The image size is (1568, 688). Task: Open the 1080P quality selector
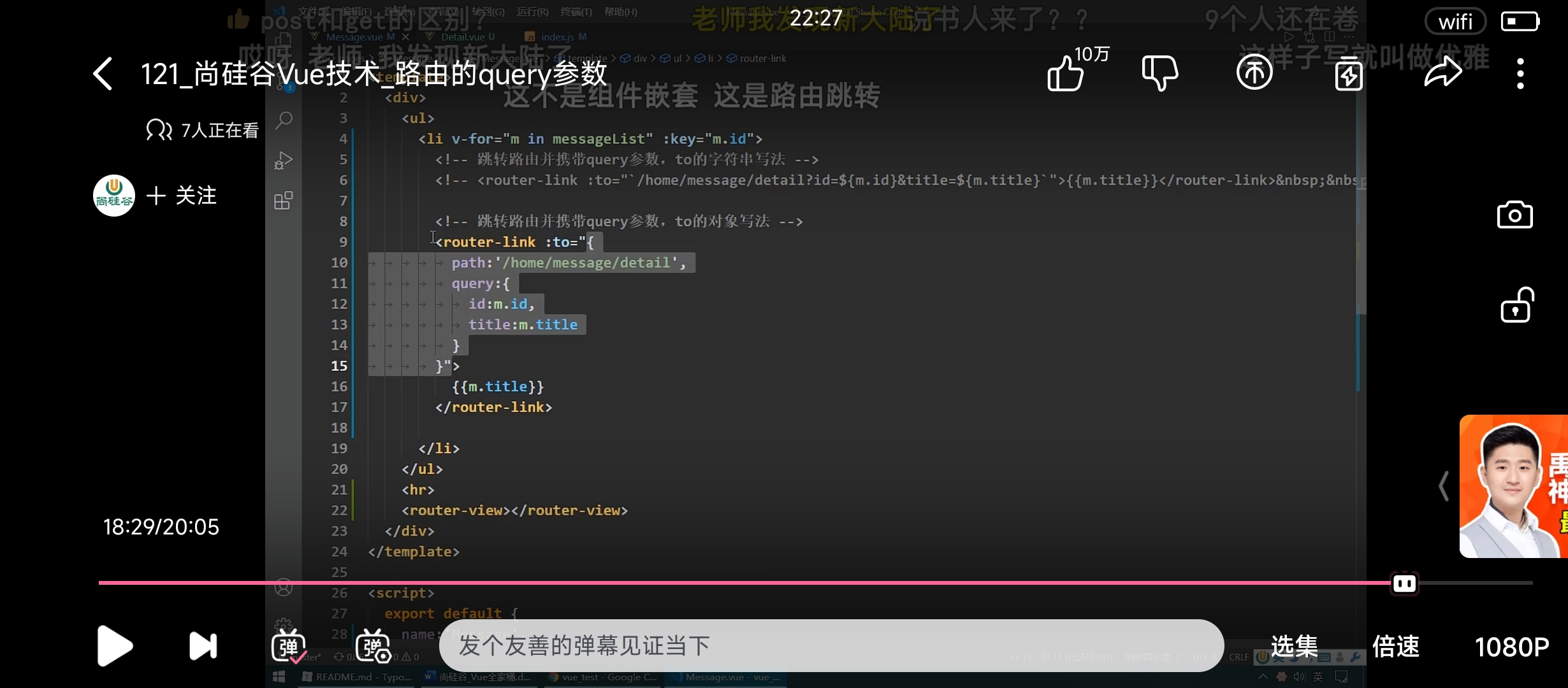tap(1511, 647)
